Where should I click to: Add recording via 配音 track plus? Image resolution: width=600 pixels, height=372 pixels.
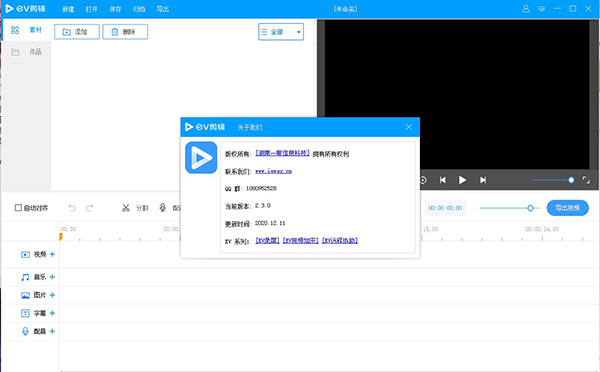tap(52, 331)
